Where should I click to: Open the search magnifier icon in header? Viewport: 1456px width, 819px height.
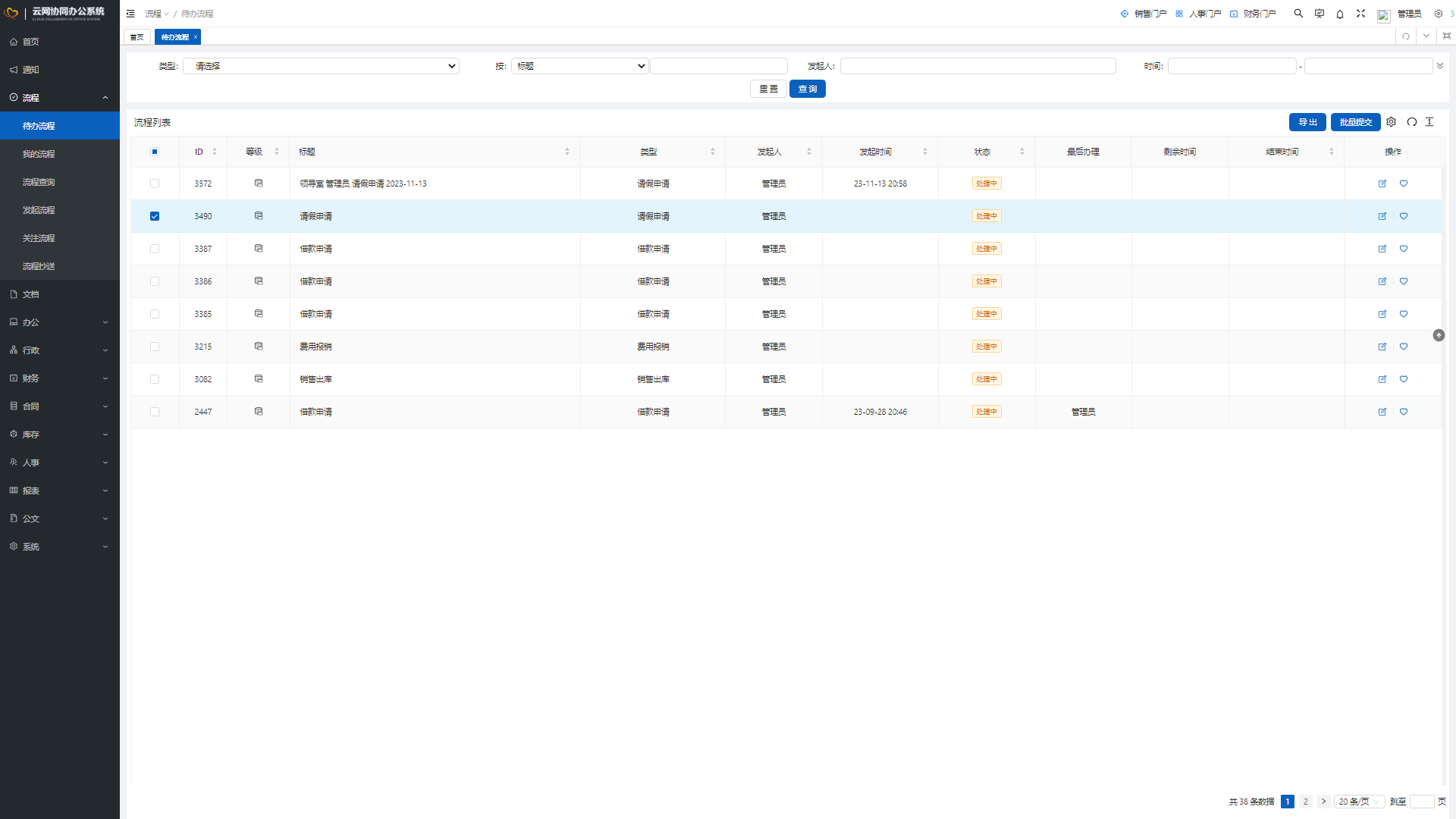coord(1298,14)
